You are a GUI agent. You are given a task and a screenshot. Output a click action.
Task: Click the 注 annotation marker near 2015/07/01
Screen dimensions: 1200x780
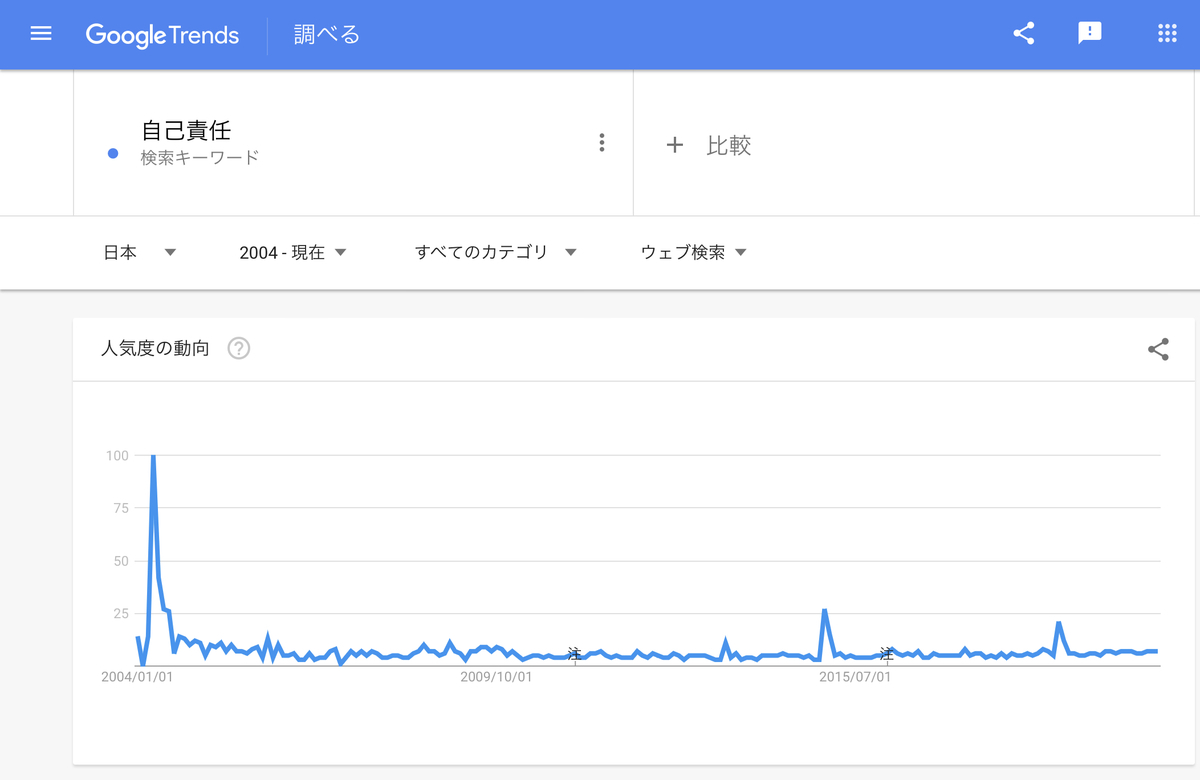[888, 653]
